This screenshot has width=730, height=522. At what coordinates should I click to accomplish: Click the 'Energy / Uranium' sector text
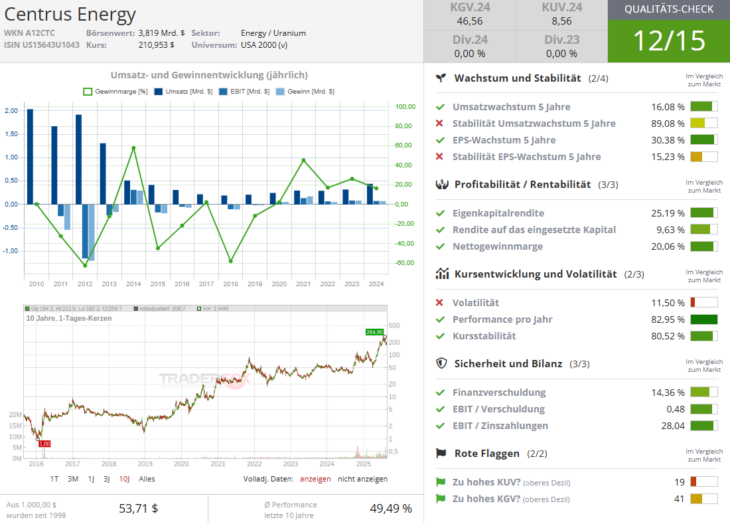tap(273, 33)
